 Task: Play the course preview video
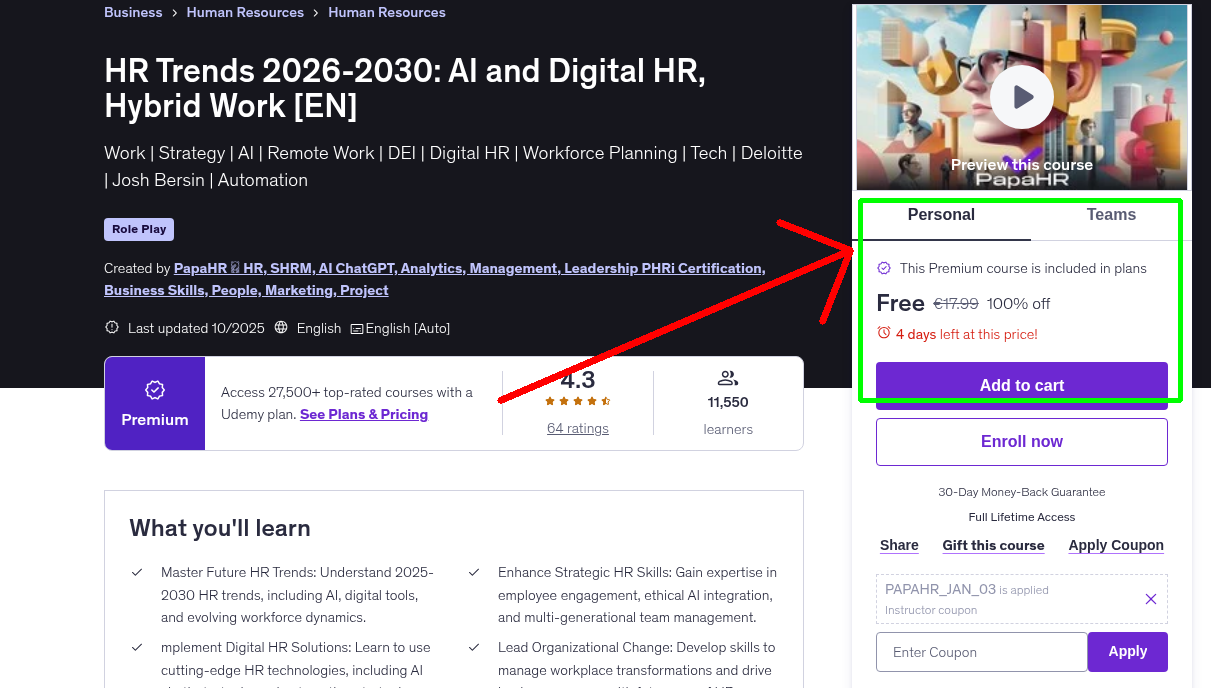(x=1021, y=96)
